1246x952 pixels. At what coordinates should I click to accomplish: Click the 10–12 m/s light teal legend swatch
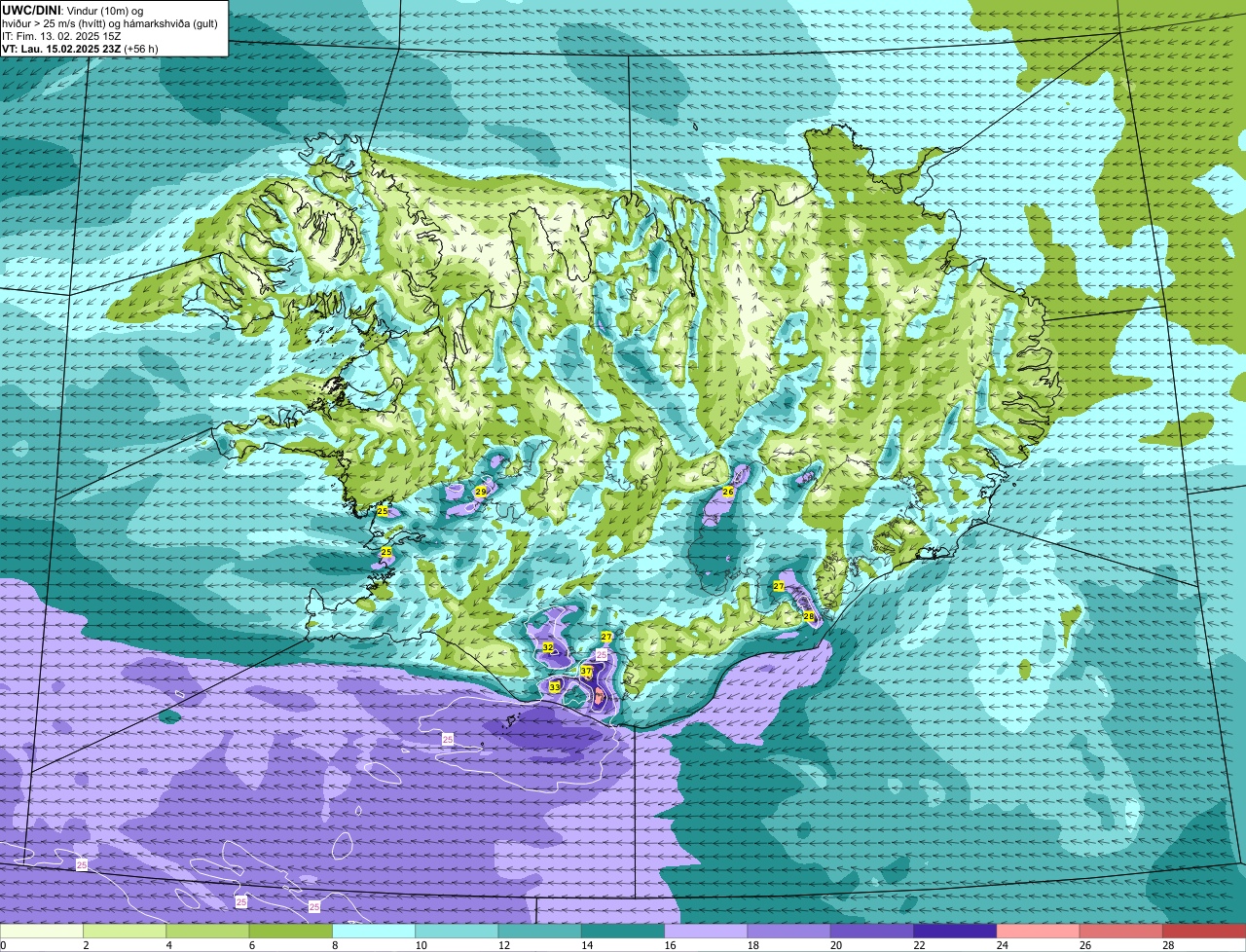pos(457,931)
